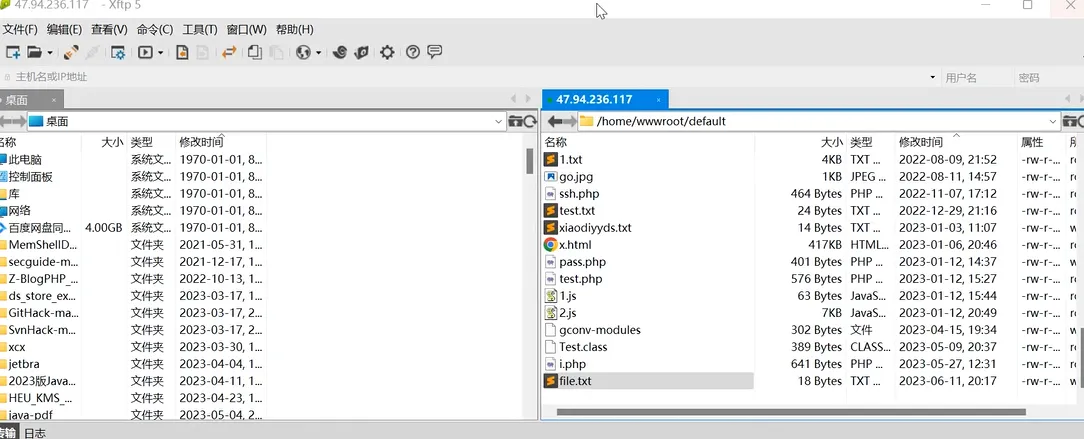The image size is (1084, 439).
Task: Click the speech bubble feedback icon
Action: 435,52
